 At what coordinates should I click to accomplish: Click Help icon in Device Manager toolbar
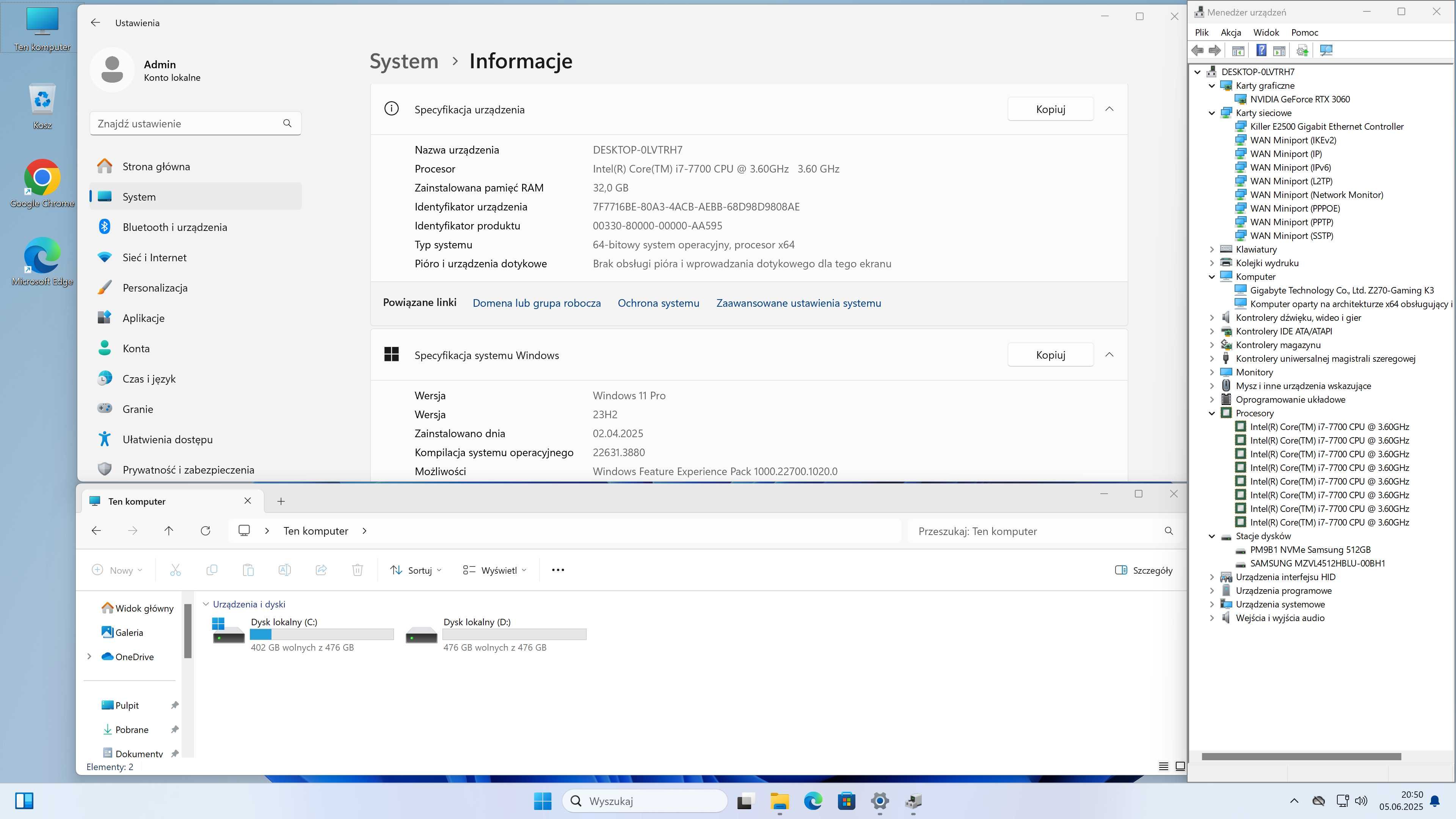[1261, 51]
